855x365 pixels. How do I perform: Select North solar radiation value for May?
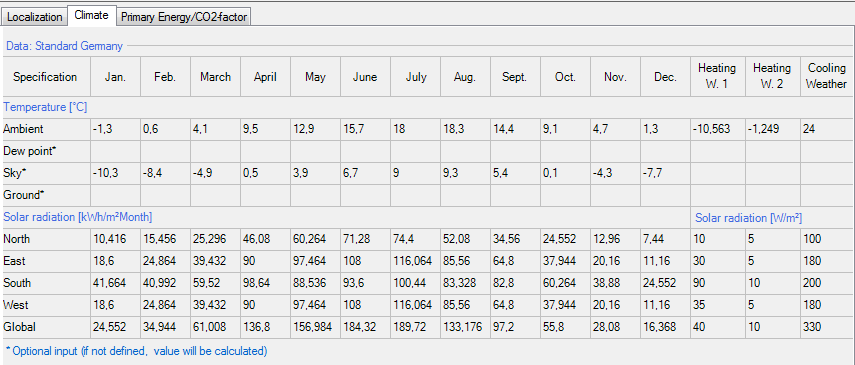[x=316, y=239]
